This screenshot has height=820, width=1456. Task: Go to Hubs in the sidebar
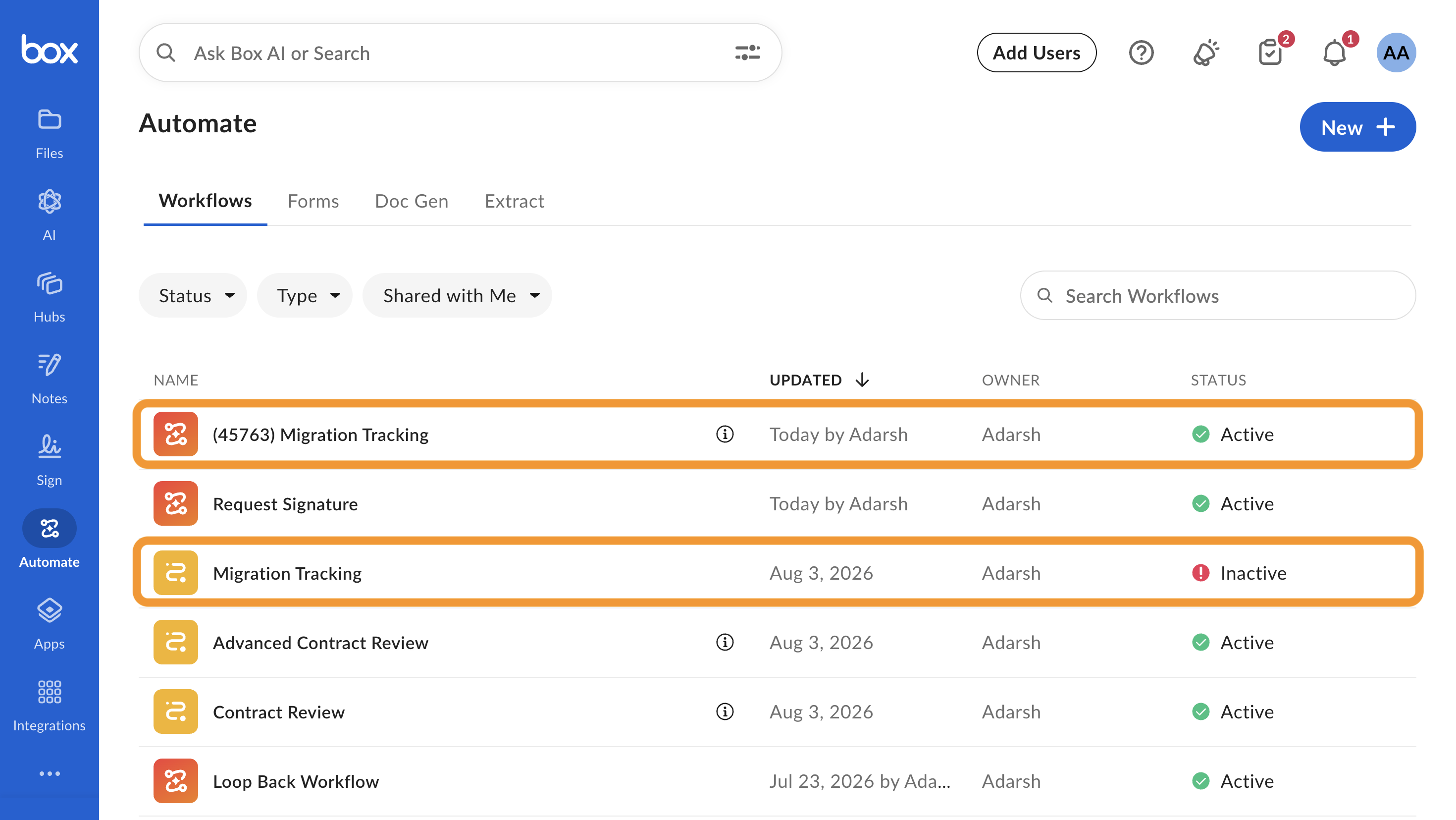49,297
